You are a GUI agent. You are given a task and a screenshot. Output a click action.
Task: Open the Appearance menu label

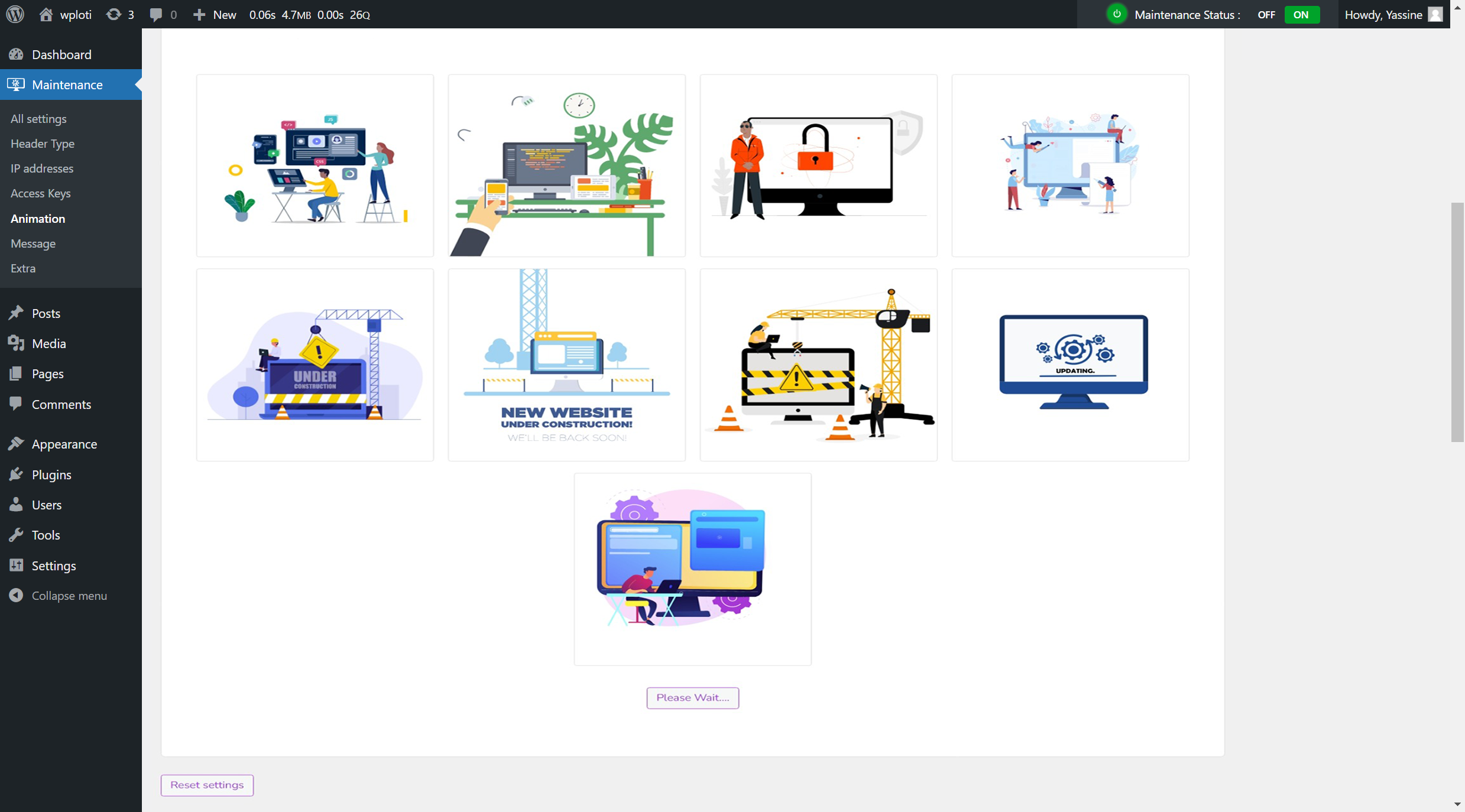pos(64,444)
